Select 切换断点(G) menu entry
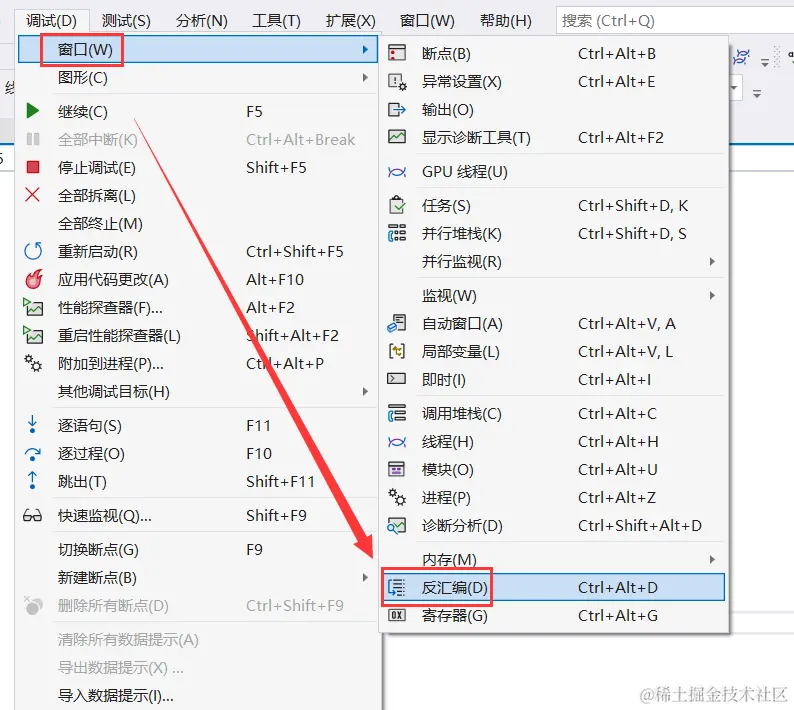 coord(98,549)
